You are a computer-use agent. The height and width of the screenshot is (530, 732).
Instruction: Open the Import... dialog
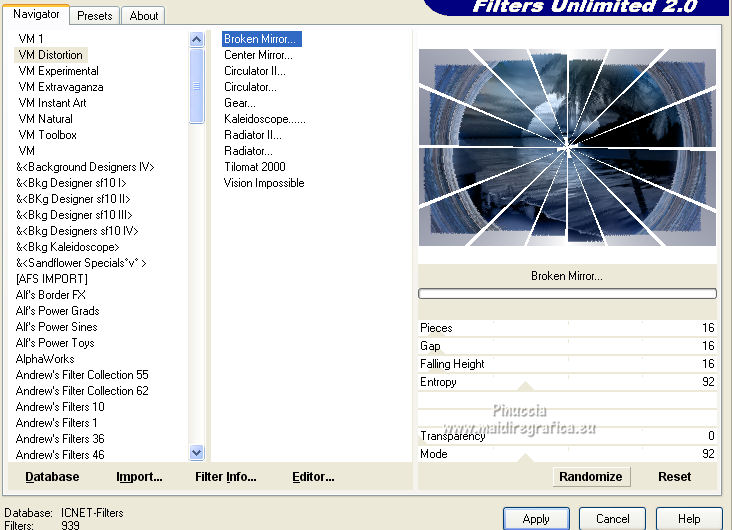point(139,477)
